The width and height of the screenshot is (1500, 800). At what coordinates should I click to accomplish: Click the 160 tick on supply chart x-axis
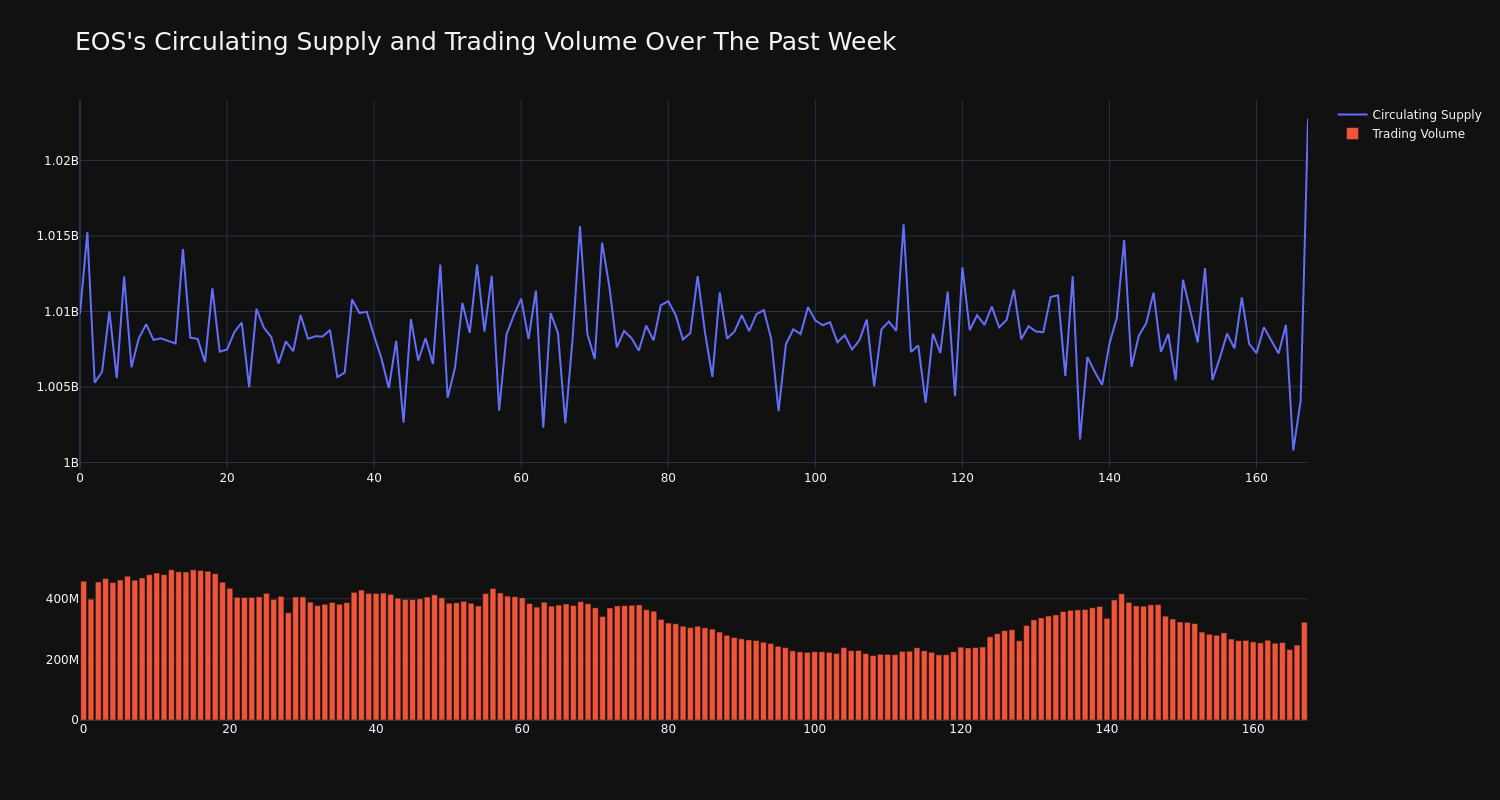1256,478
